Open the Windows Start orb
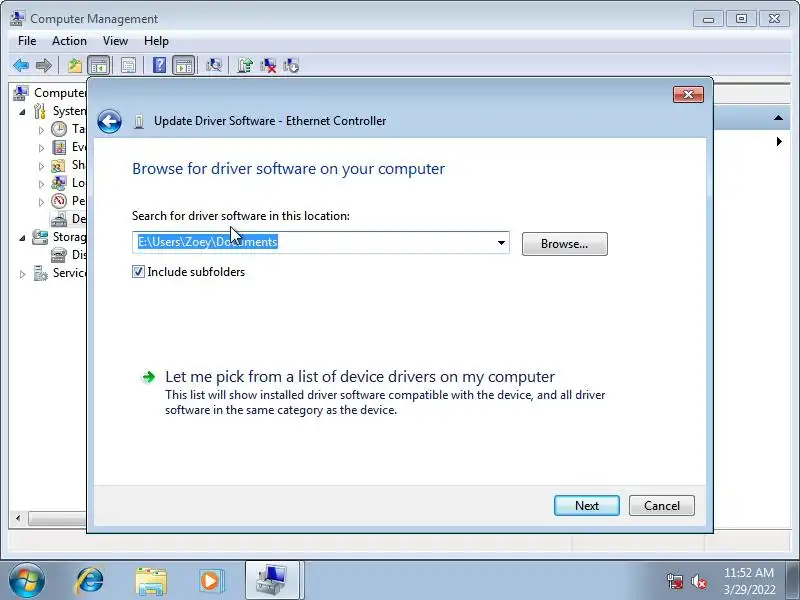Viewport: 800px width, 600px height. (x=27, y=581)
